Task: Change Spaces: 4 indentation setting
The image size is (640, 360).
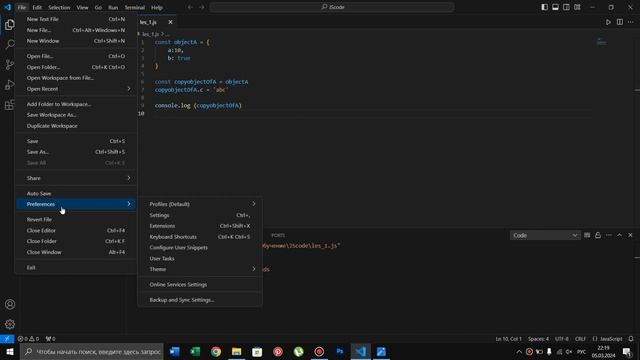Action: coord(538,339)
